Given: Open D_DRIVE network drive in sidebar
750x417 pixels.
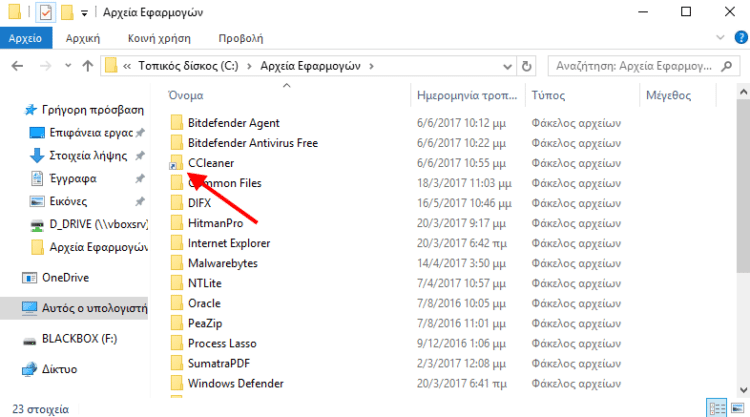Looking at the screenshot, I should point(99,224).
